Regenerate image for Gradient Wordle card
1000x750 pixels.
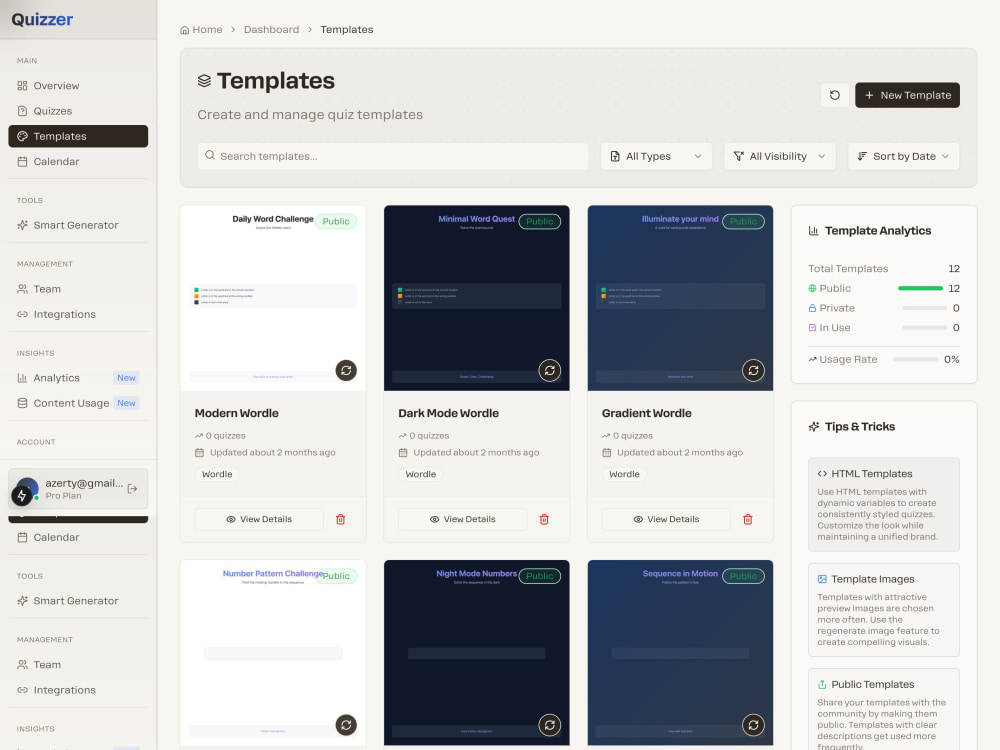coord(753,371)
